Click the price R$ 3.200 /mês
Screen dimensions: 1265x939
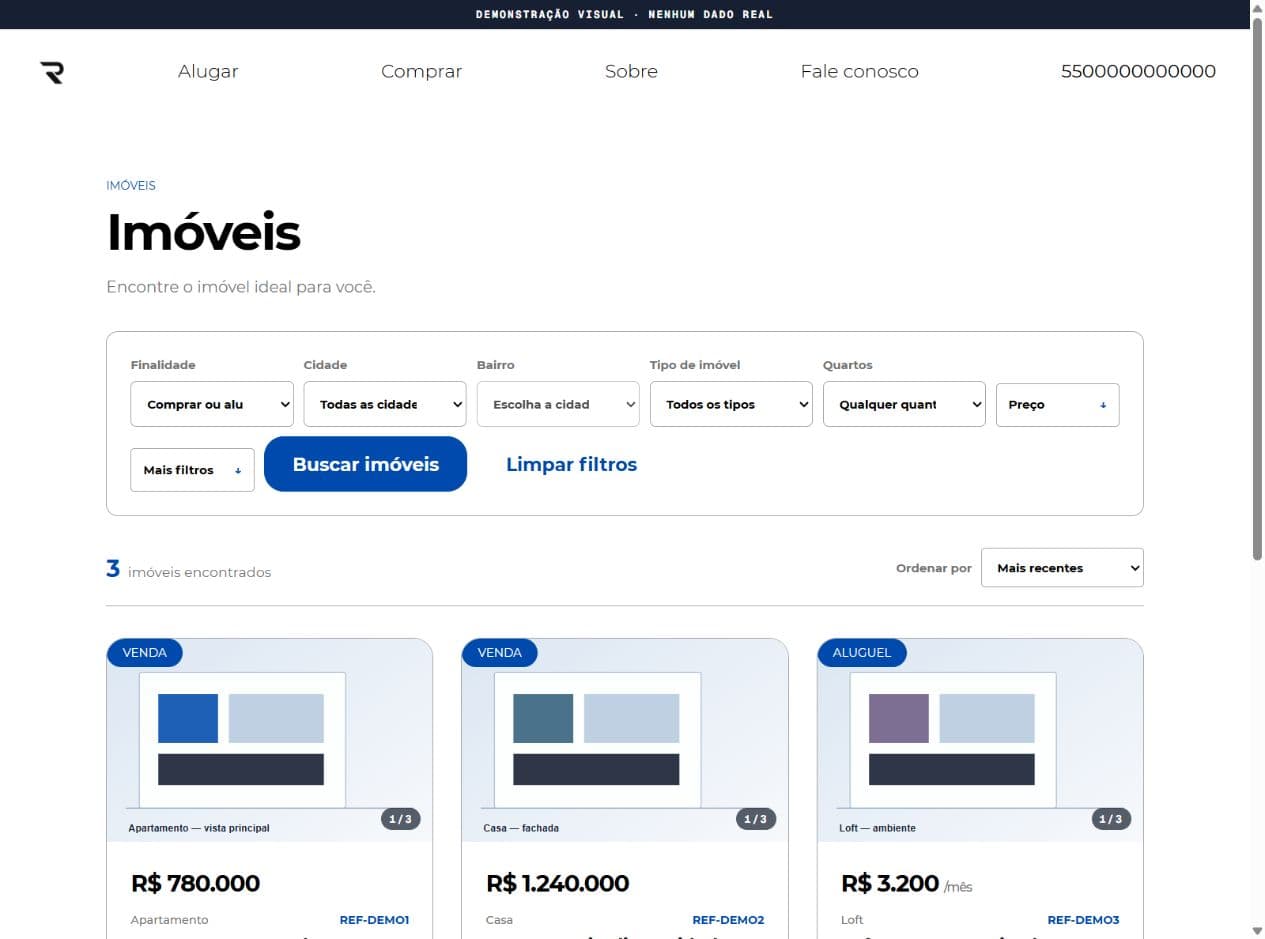[x=907, y=884]
